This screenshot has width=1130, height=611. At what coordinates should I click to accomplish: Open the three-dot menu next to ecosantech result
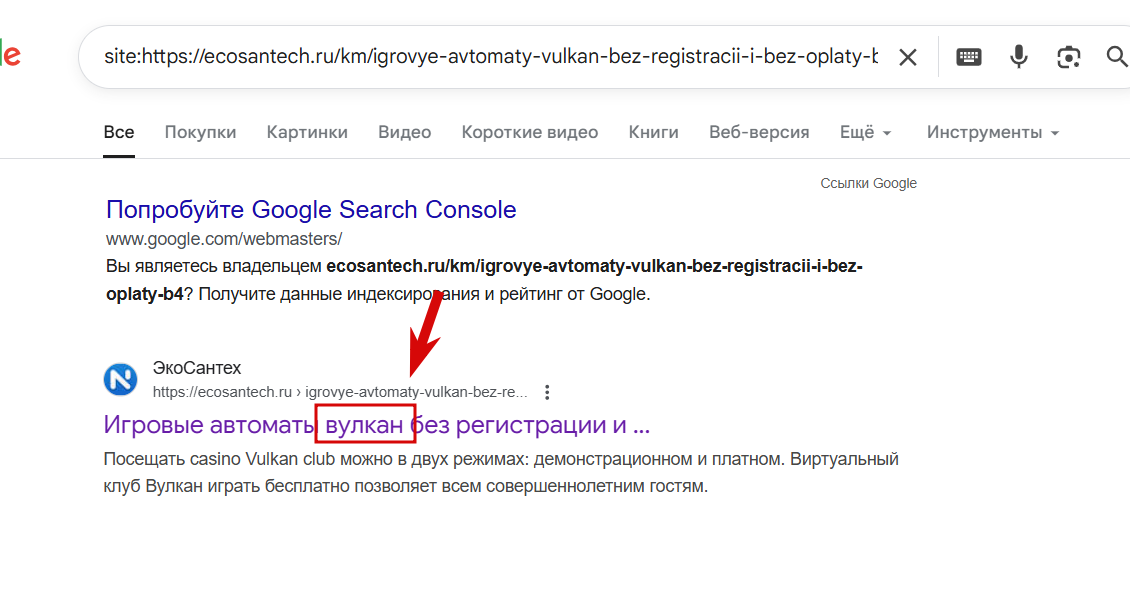click(547, 392)
